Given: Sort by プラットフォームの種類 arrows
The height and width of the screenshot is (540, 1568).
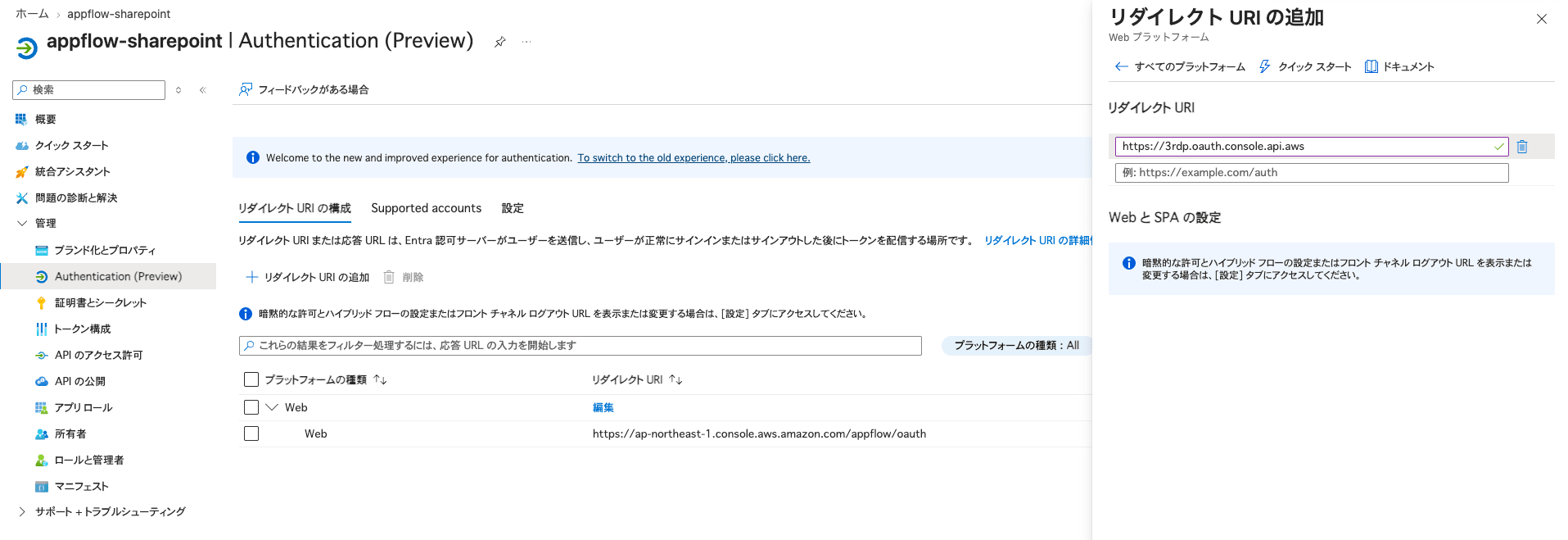Looking at the screenshot, I should [x=380, y=380].
